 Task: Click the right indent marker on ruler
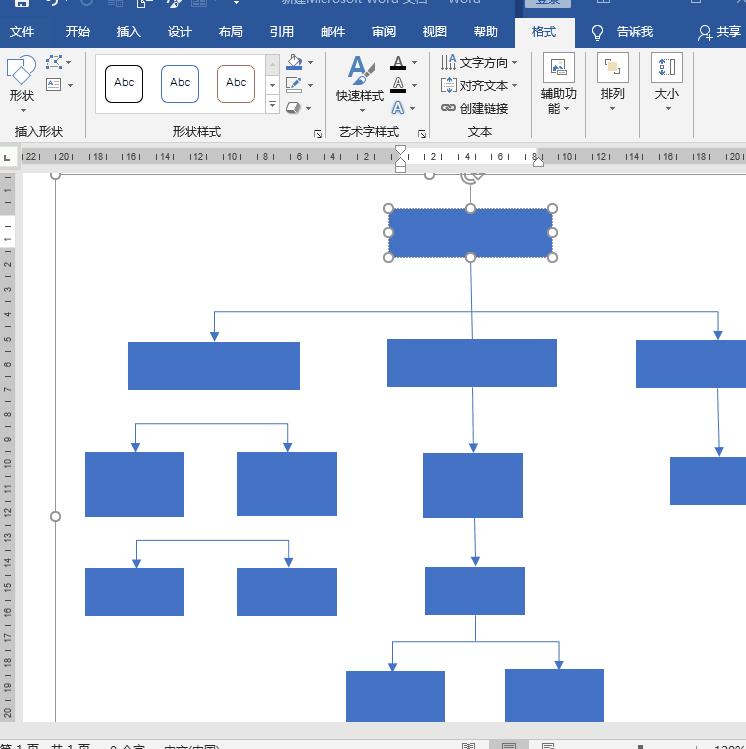(x=538, y=162)
